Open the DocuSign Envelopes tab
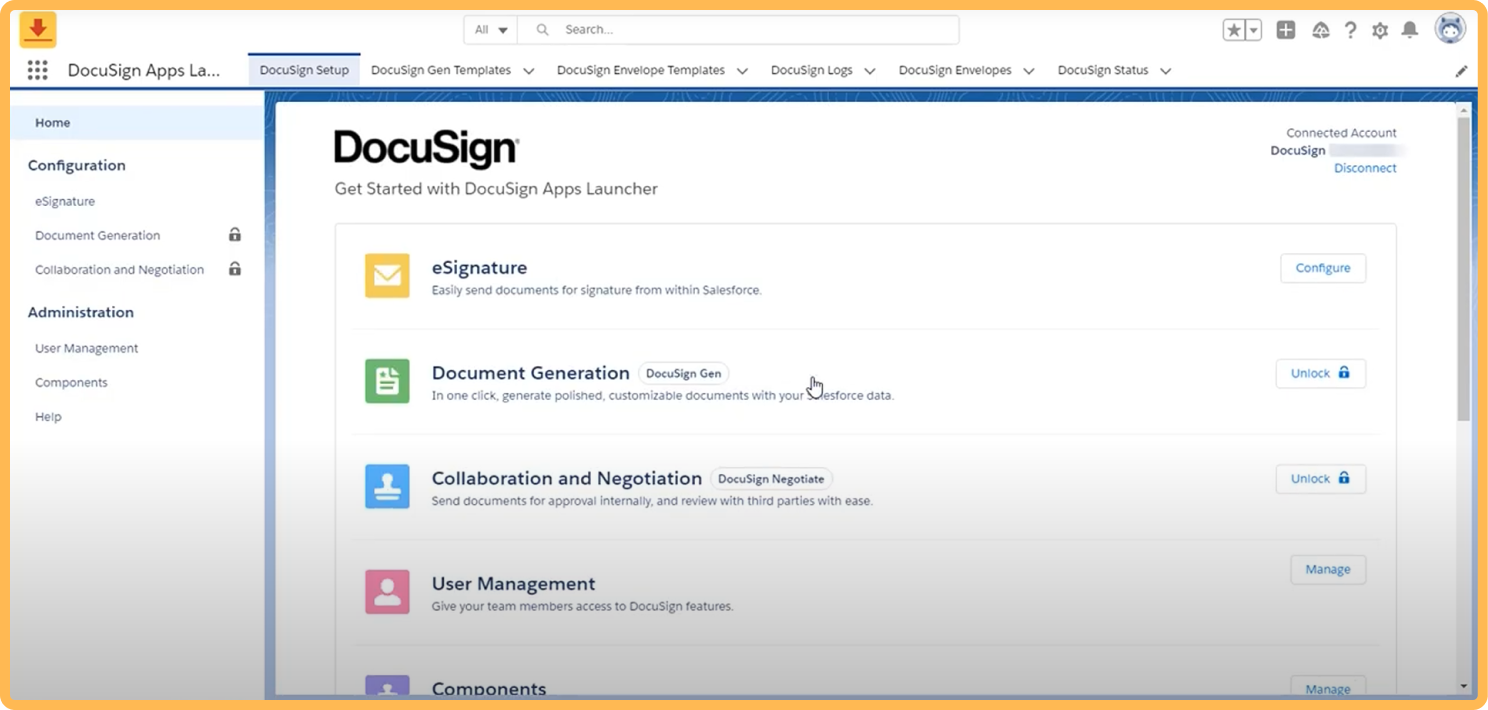Viewport: 1488px width, 710px height. (x=955, y=70)
